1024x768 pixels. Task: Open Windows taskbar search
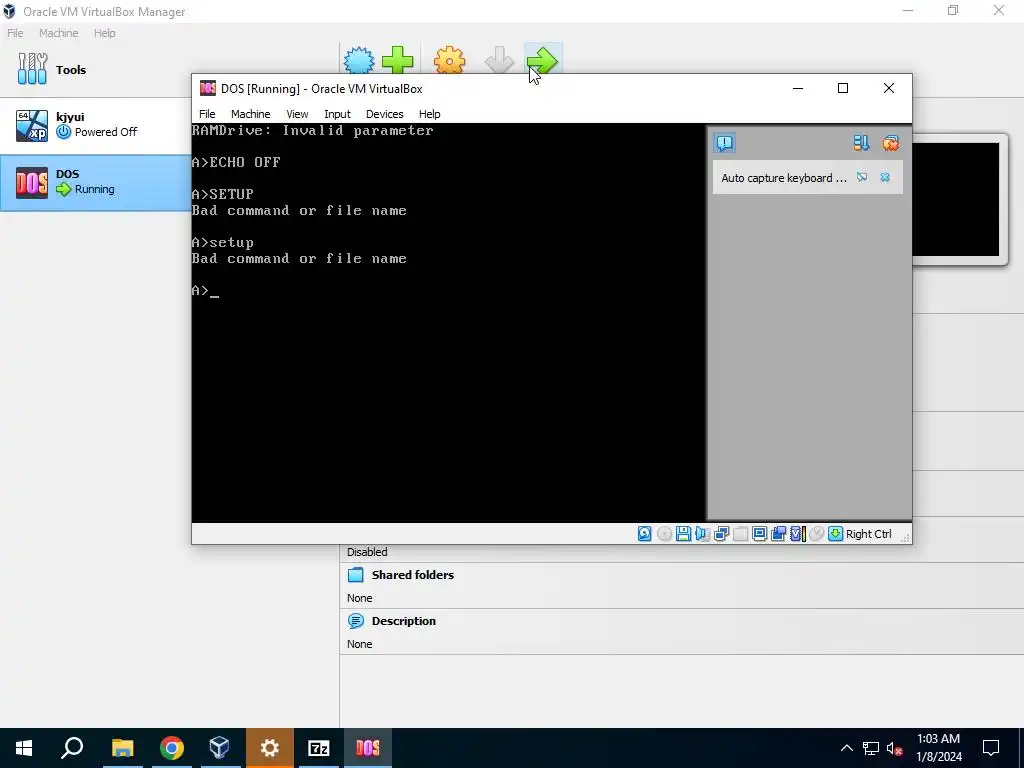[x=72, y=748]
